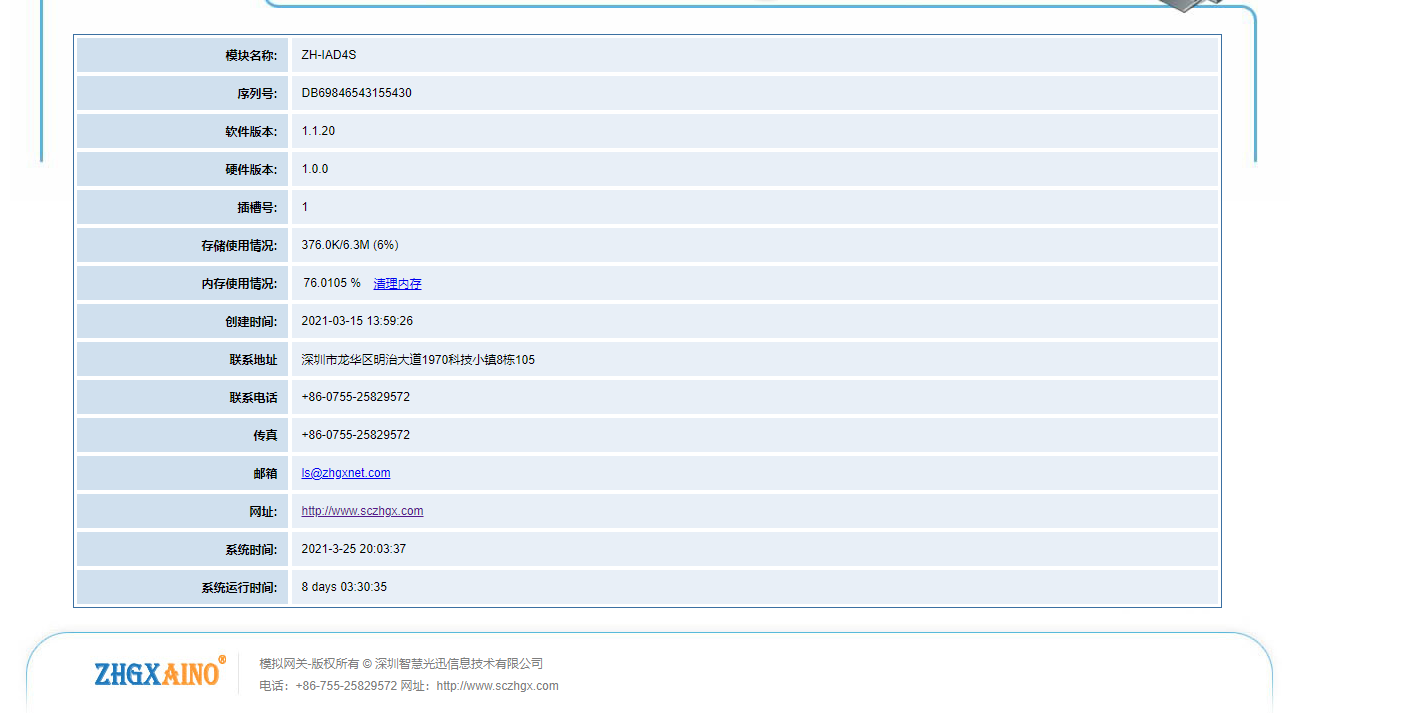Screen dimensions: 1406x727
Task: Click the uptime value 8 days 03:30:35
Action: (344, 587)
